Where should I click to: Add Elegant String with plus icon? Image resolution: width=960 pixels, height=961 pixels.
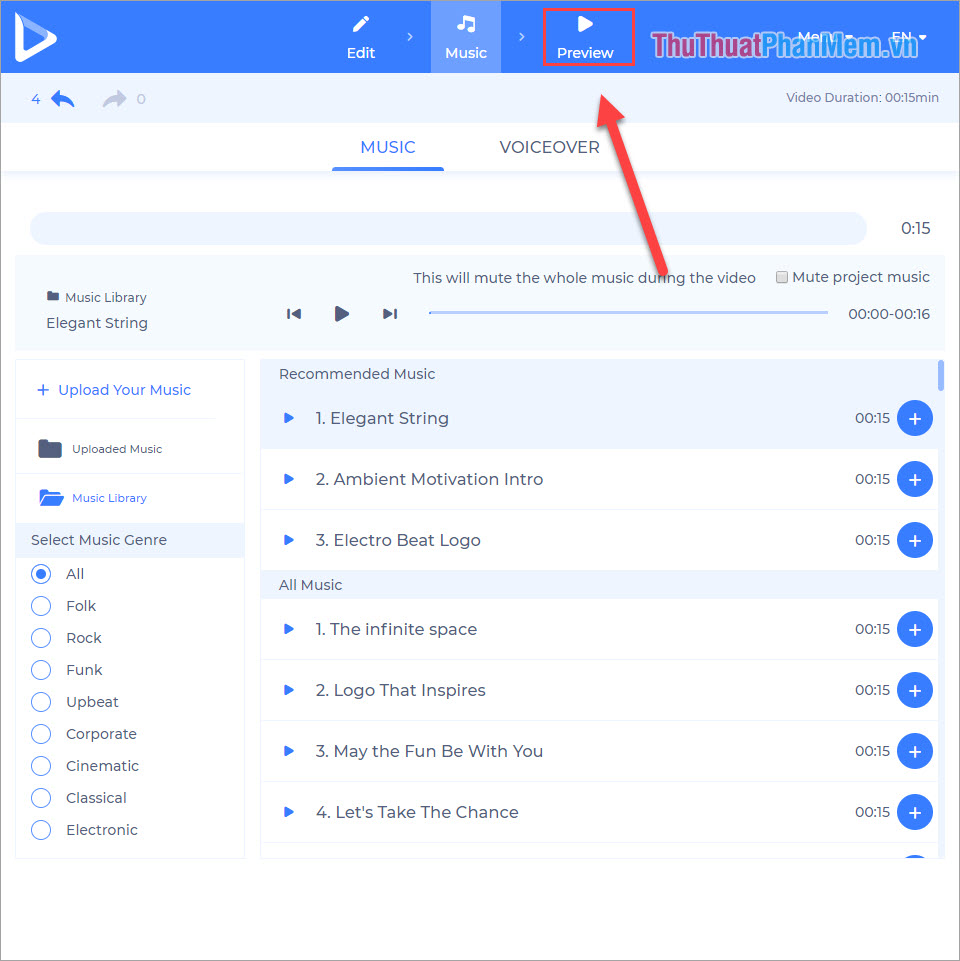coord(914,418)
